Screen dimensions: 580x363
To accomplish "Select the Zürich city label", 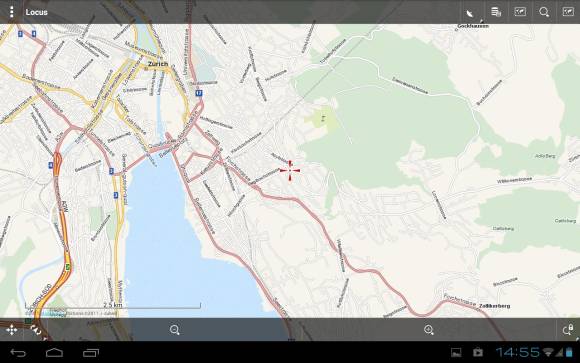I will pyautogui.click(x=158, y=64).
